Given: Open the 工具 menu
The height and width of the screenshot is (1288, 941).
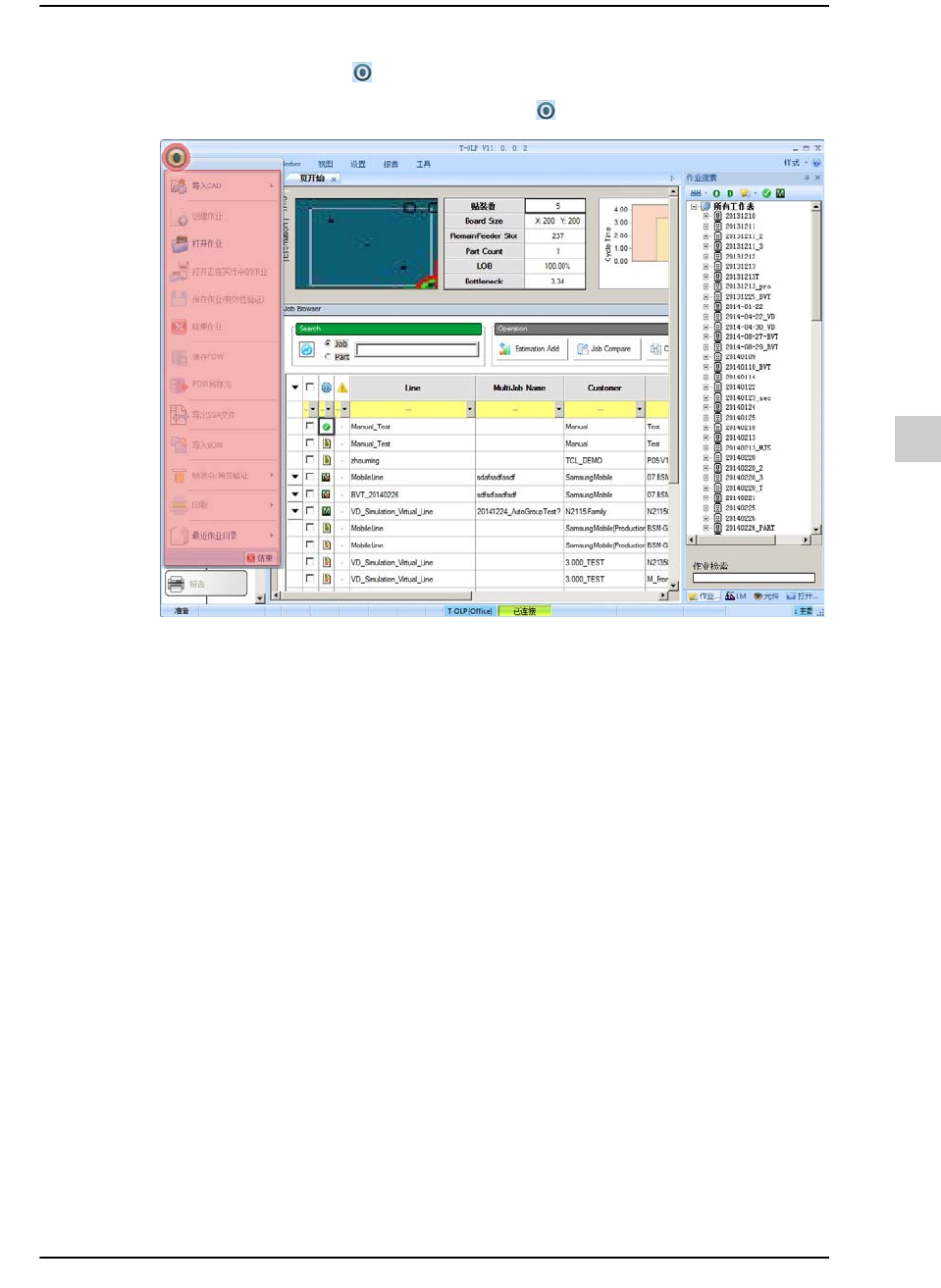Looking at the screenshot, I should pos(424,164).
